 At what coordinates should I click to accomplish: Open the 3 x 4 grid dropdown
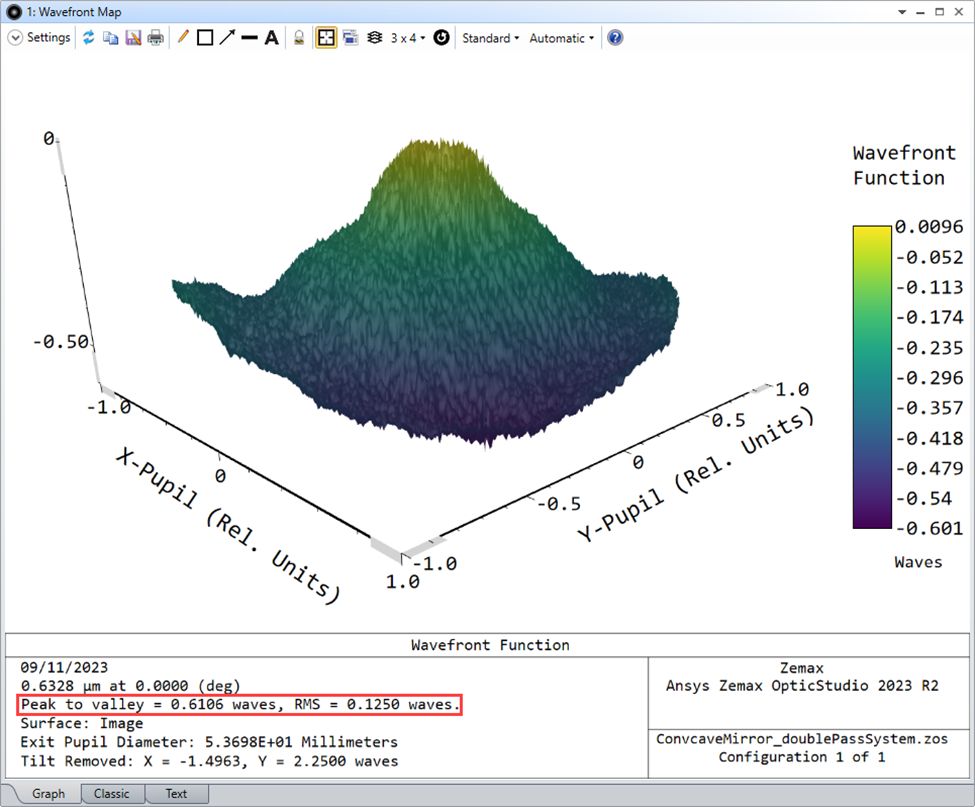pos(408,38)
